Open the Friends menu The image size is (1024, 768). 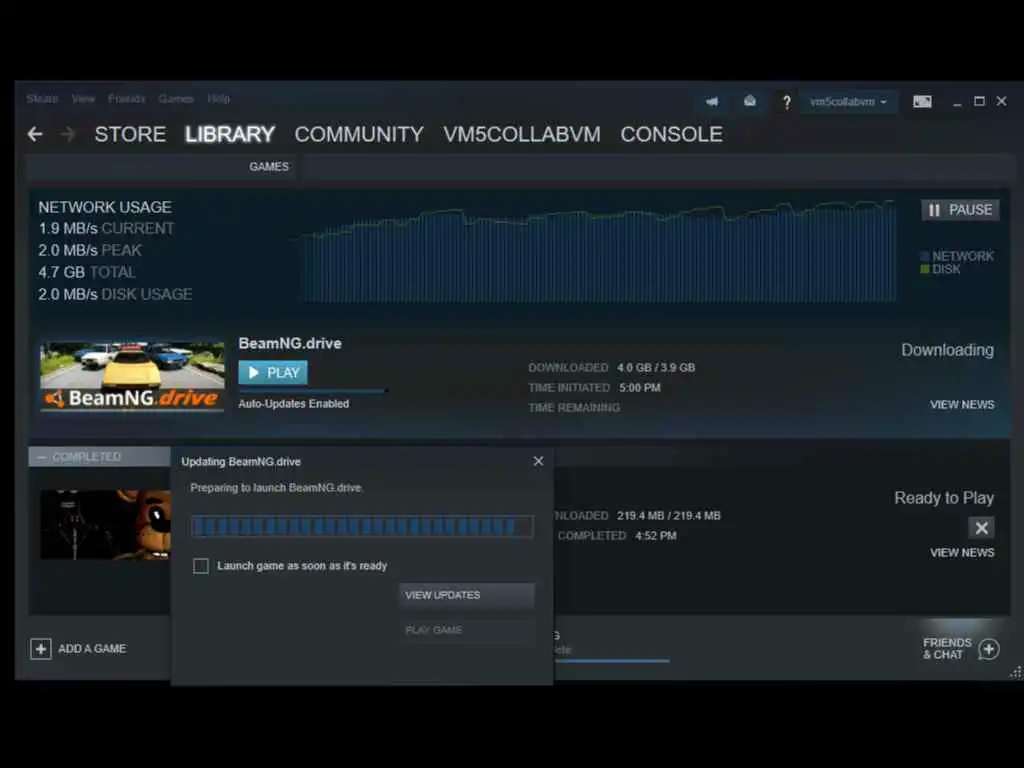(x=127, y=99)
